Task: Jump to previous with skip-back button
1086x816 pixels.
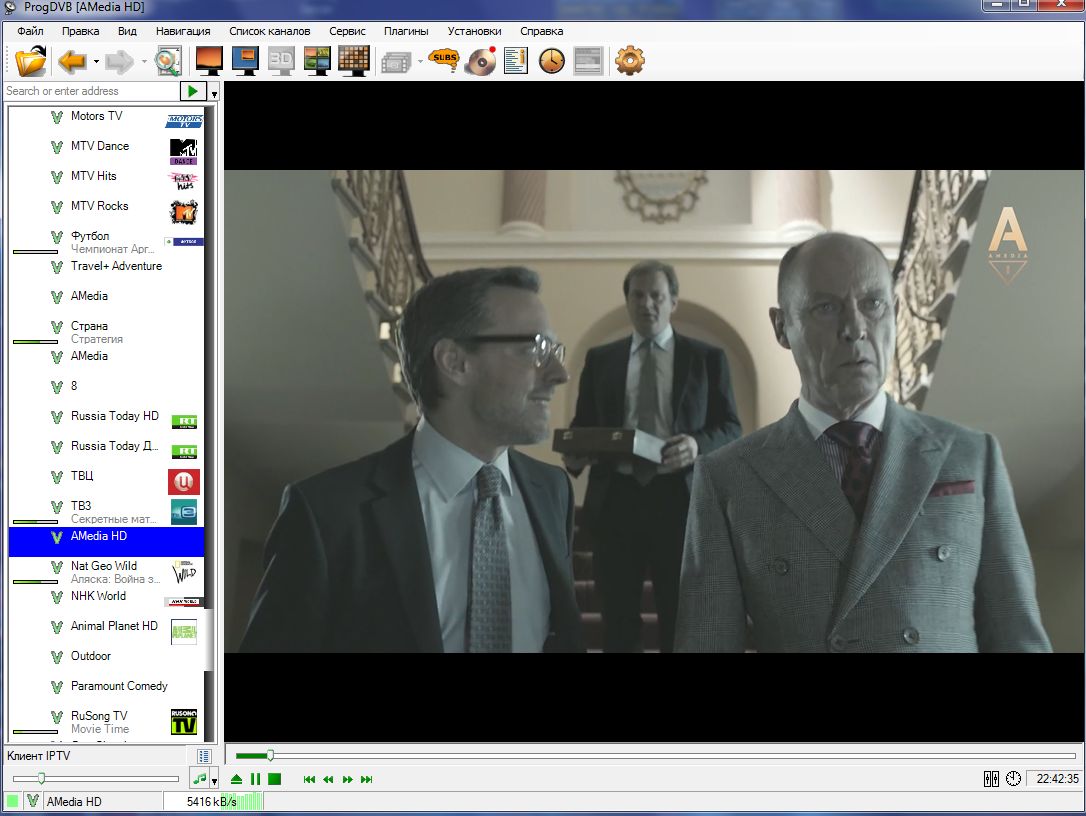Action: point(309,779)
